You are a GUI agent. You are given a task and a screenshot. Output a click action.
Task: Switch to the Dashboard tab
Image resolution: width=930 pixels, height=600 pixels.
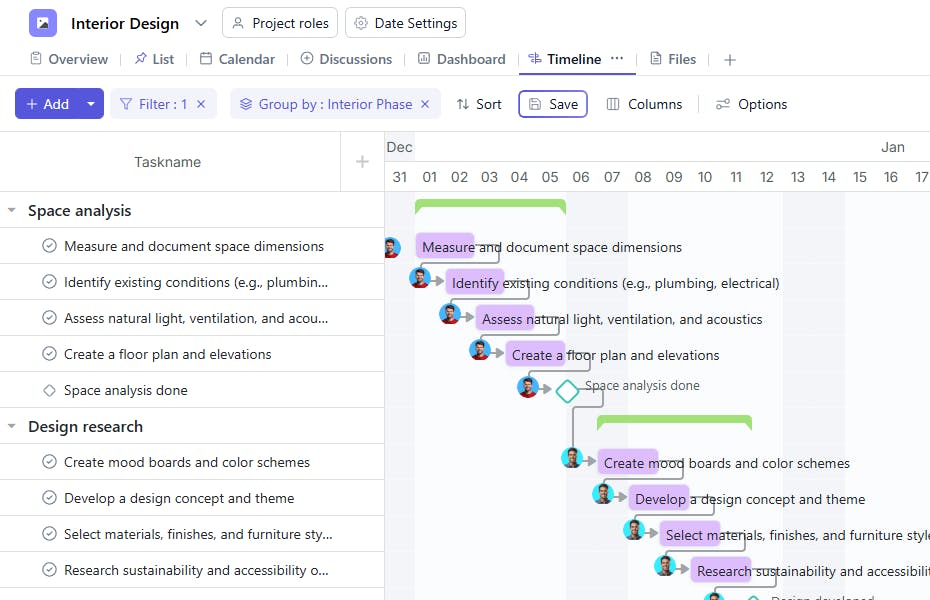(462, 59)
